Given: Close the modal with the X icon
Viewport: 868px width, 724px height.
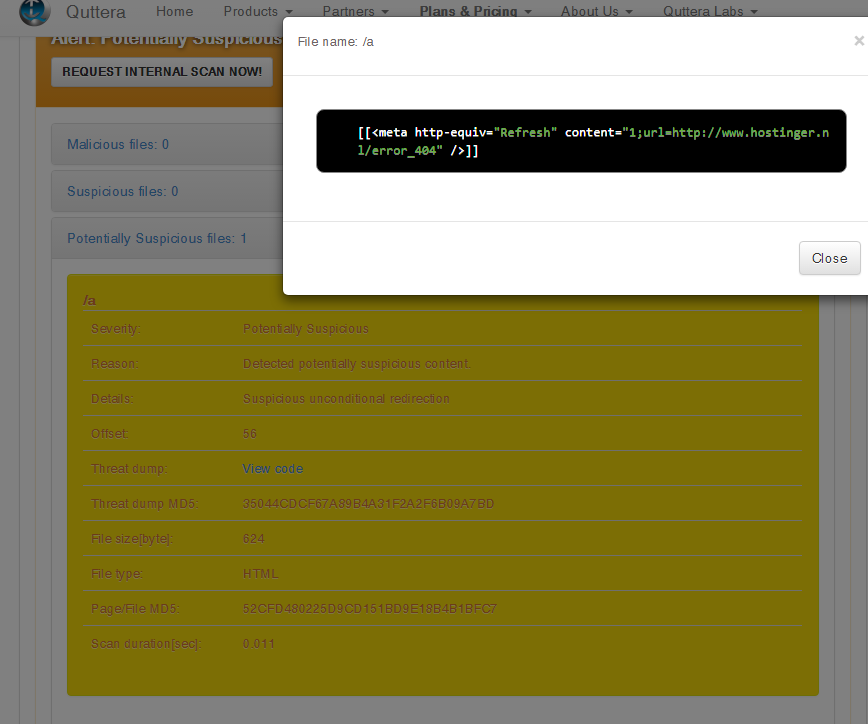Looking at the screenshot, I should [859, 41].
